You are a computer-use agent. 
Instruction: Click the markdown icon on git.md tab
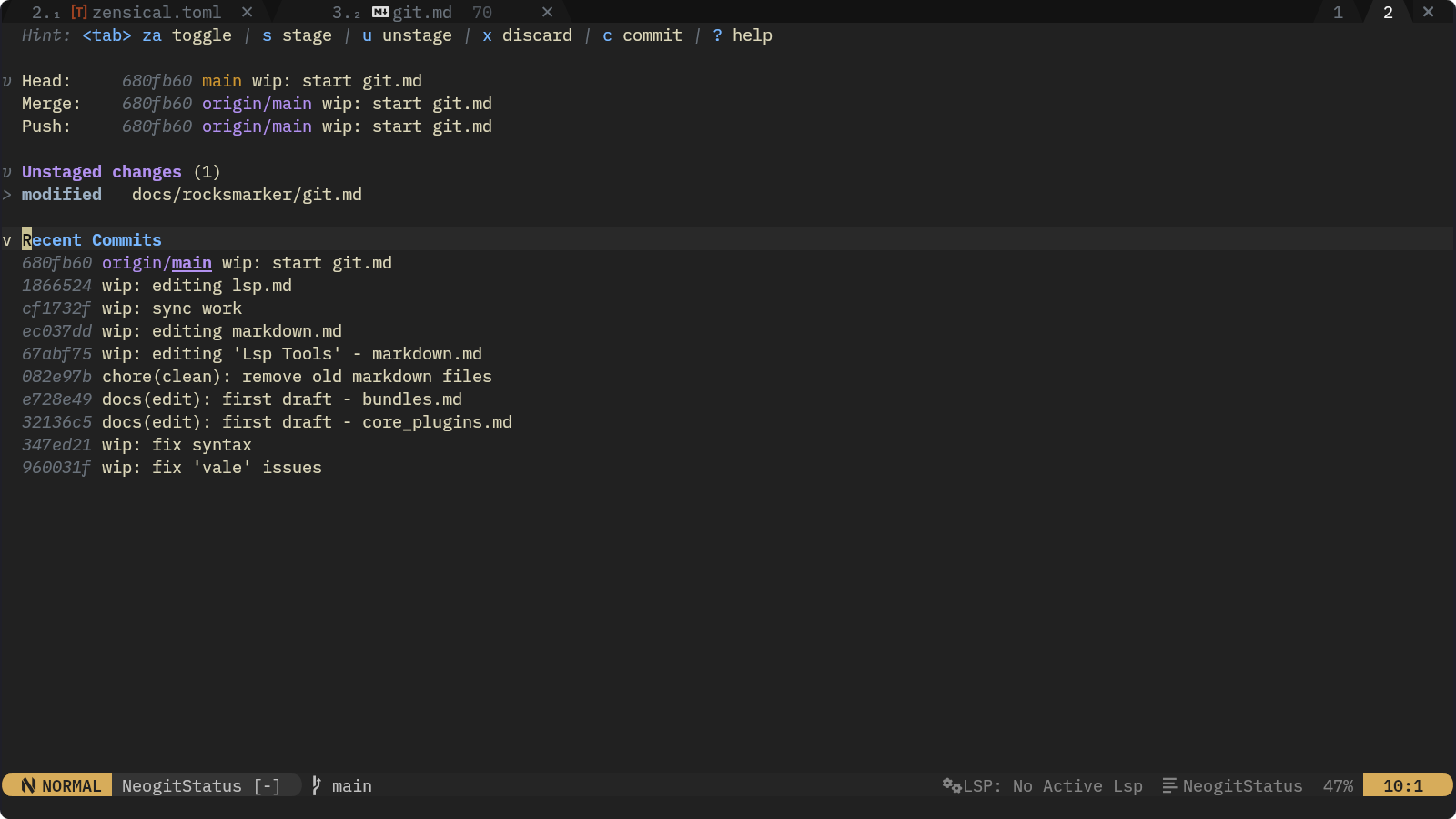[x=380, y=13]
